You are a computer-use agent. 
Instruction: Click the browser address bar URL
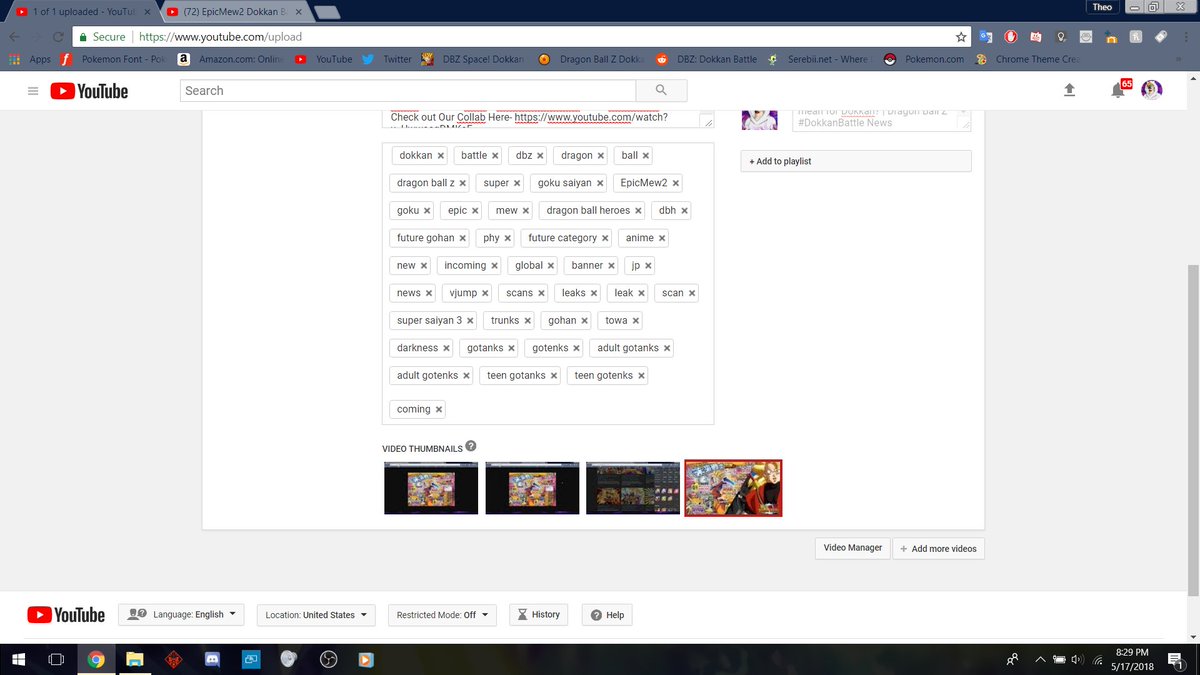click(220, 36)
